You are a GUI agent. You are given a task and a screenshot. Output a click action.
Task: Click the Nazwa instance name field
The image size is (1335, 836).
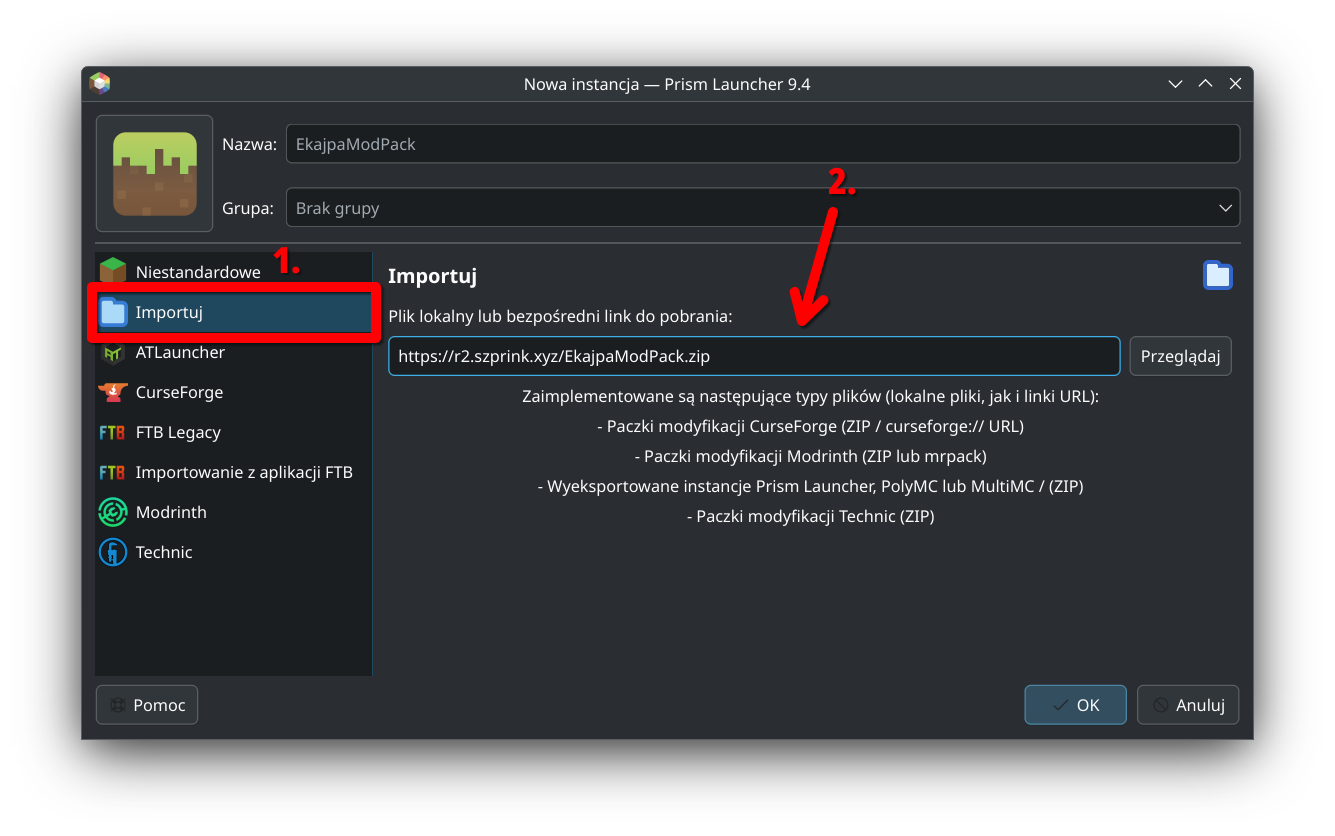(762, 144)
